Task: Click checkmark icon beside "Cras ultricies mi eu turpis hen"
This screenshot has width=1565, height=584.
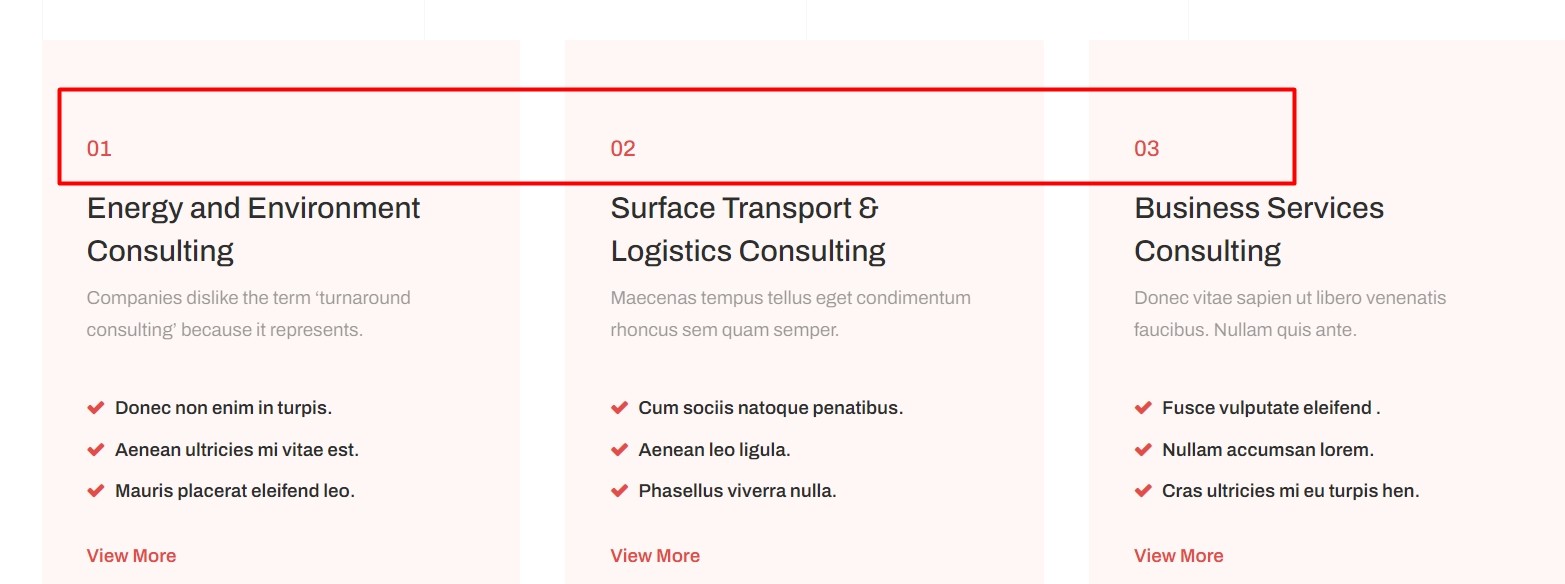Action: [x=1143, y=491]
